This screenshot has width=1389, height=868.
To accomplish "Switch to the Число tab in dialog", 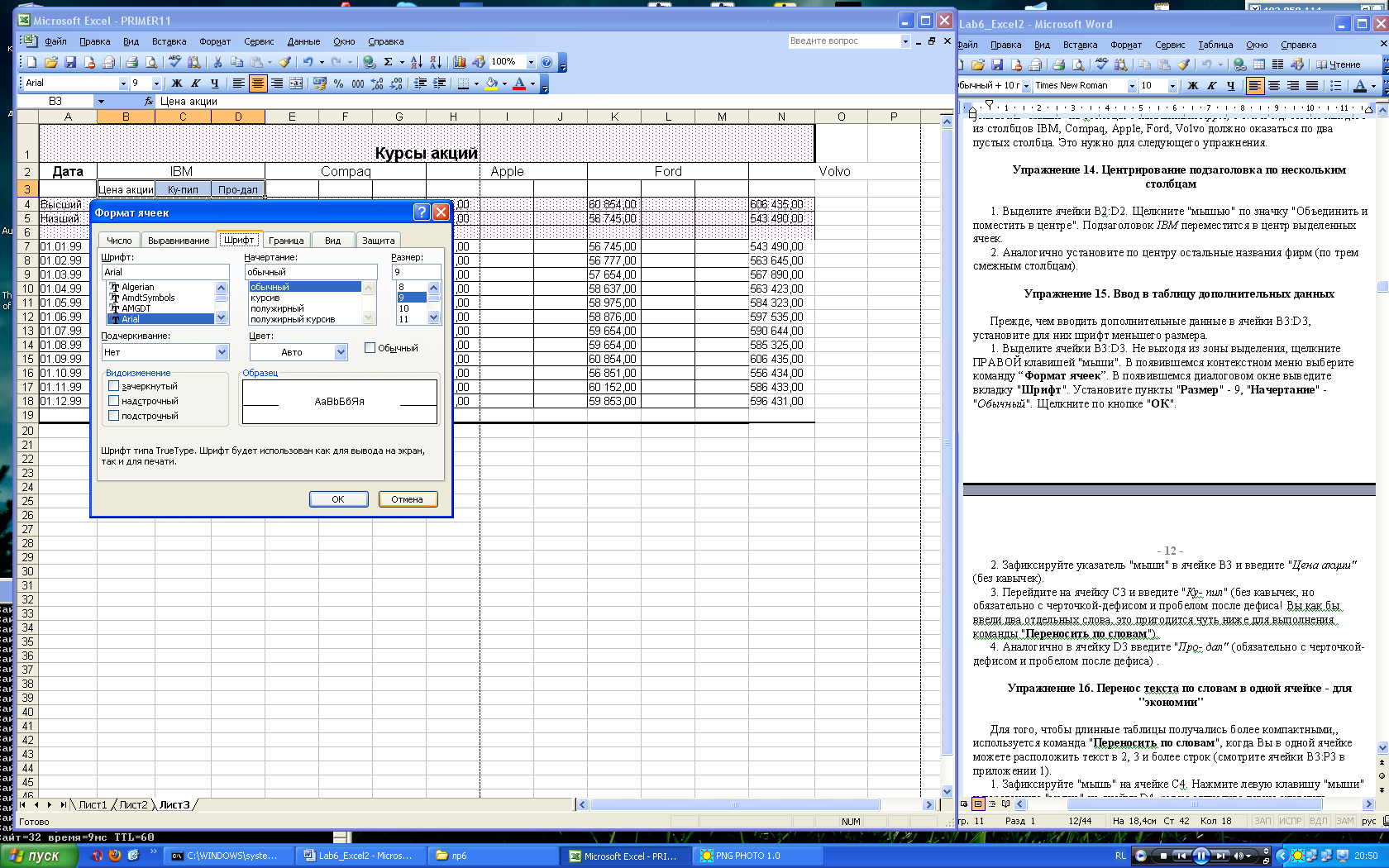I will point(119,241).
